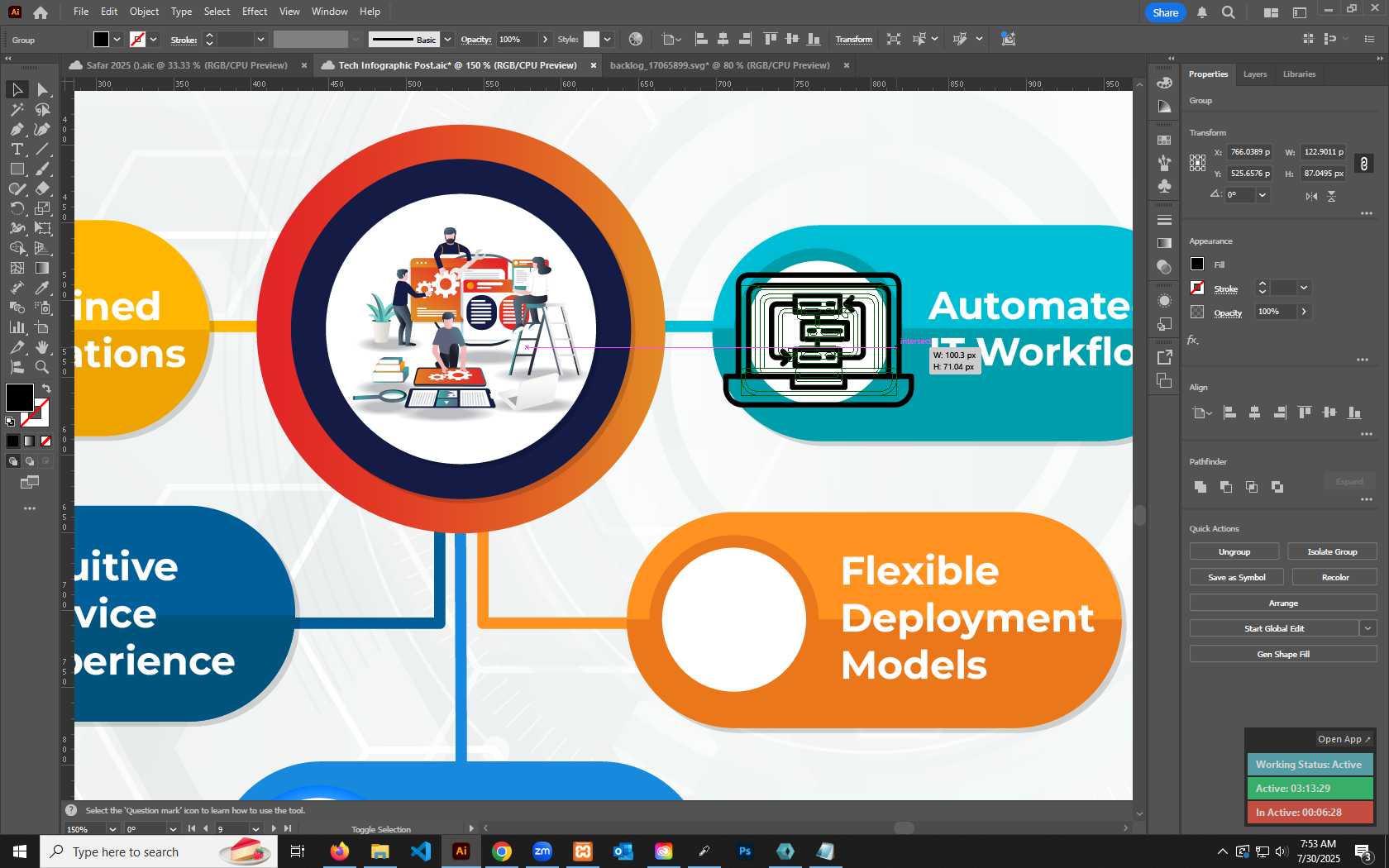Select the Scale tool
This screenshot has height=868, width=1389.
pyautogui.click(x=43, y=208)
